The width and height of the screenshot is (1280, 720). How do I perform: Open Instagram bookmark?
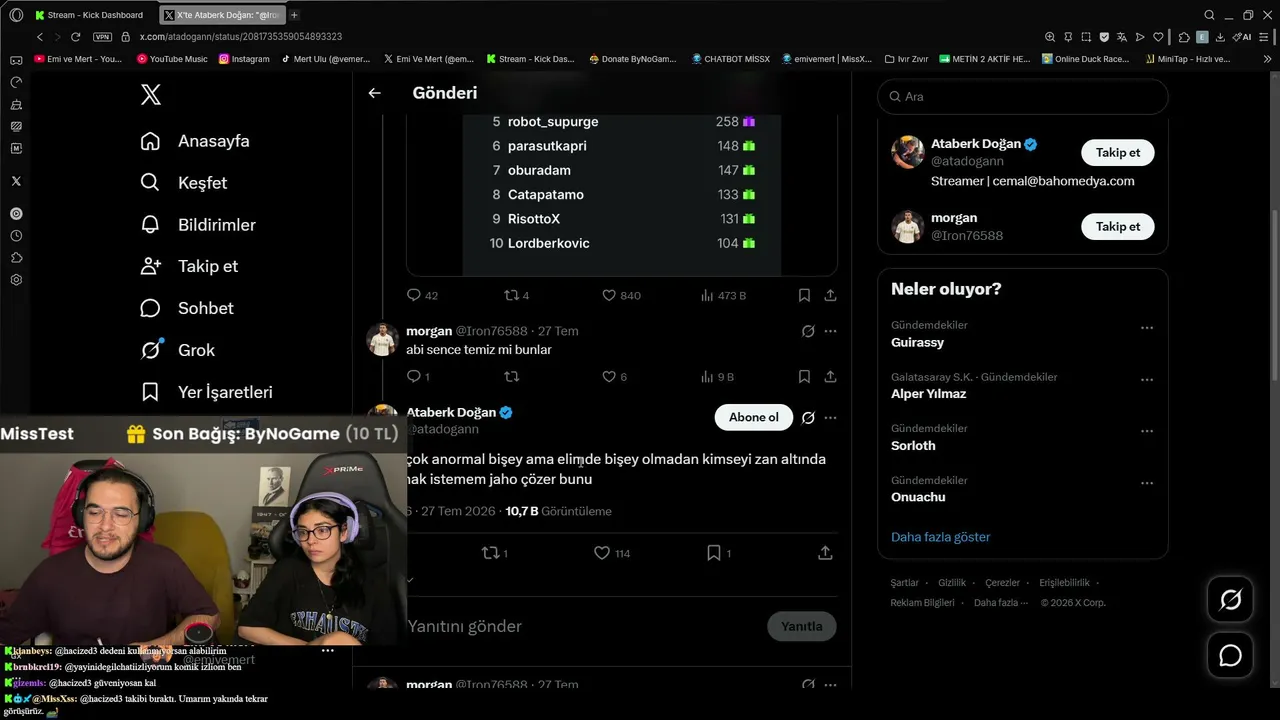(243, 59)
